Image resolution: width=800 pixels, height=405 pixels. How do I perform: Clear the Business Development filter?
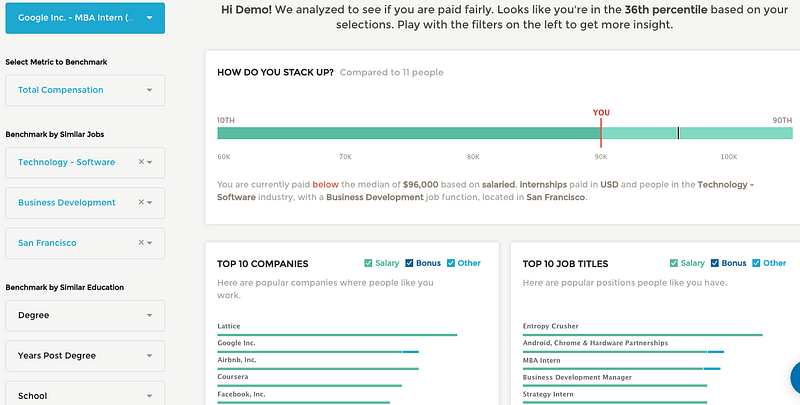(x=141, y=202)
